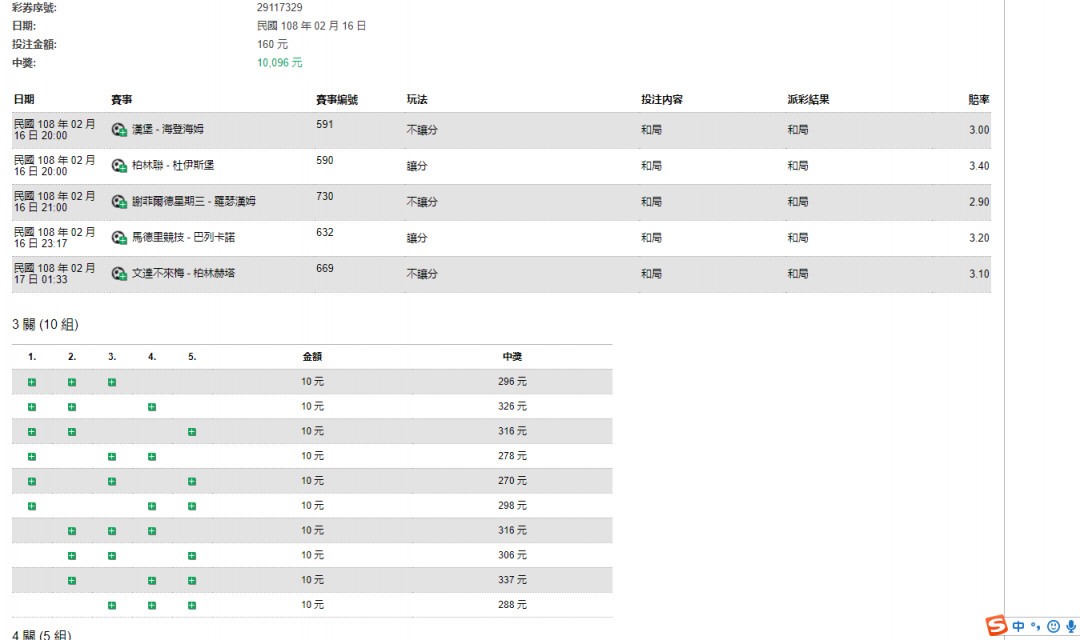Image resolution: width=1080 pixels, height=640 pixels.
Task: Click the Sogou input method logo
Action: [x=997, y=626]
